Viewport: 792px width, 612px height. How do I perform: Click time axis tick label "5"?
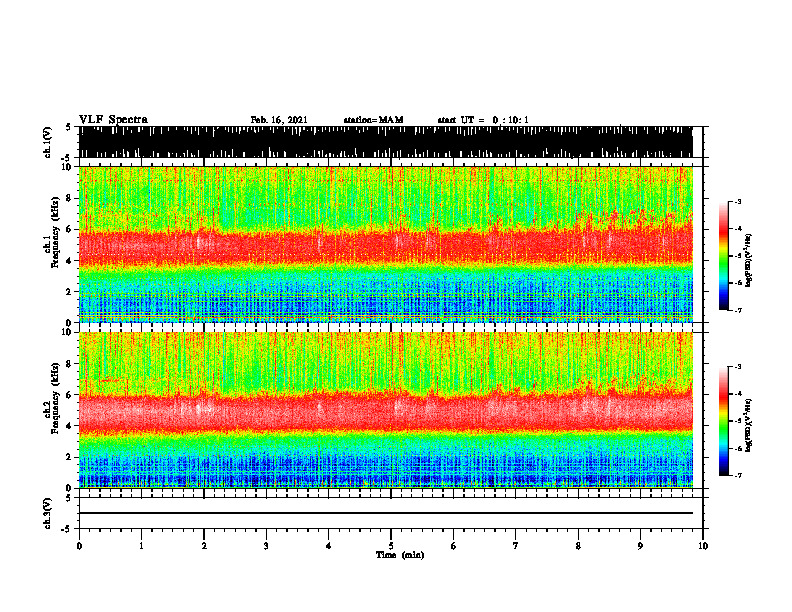coord(391,546)
